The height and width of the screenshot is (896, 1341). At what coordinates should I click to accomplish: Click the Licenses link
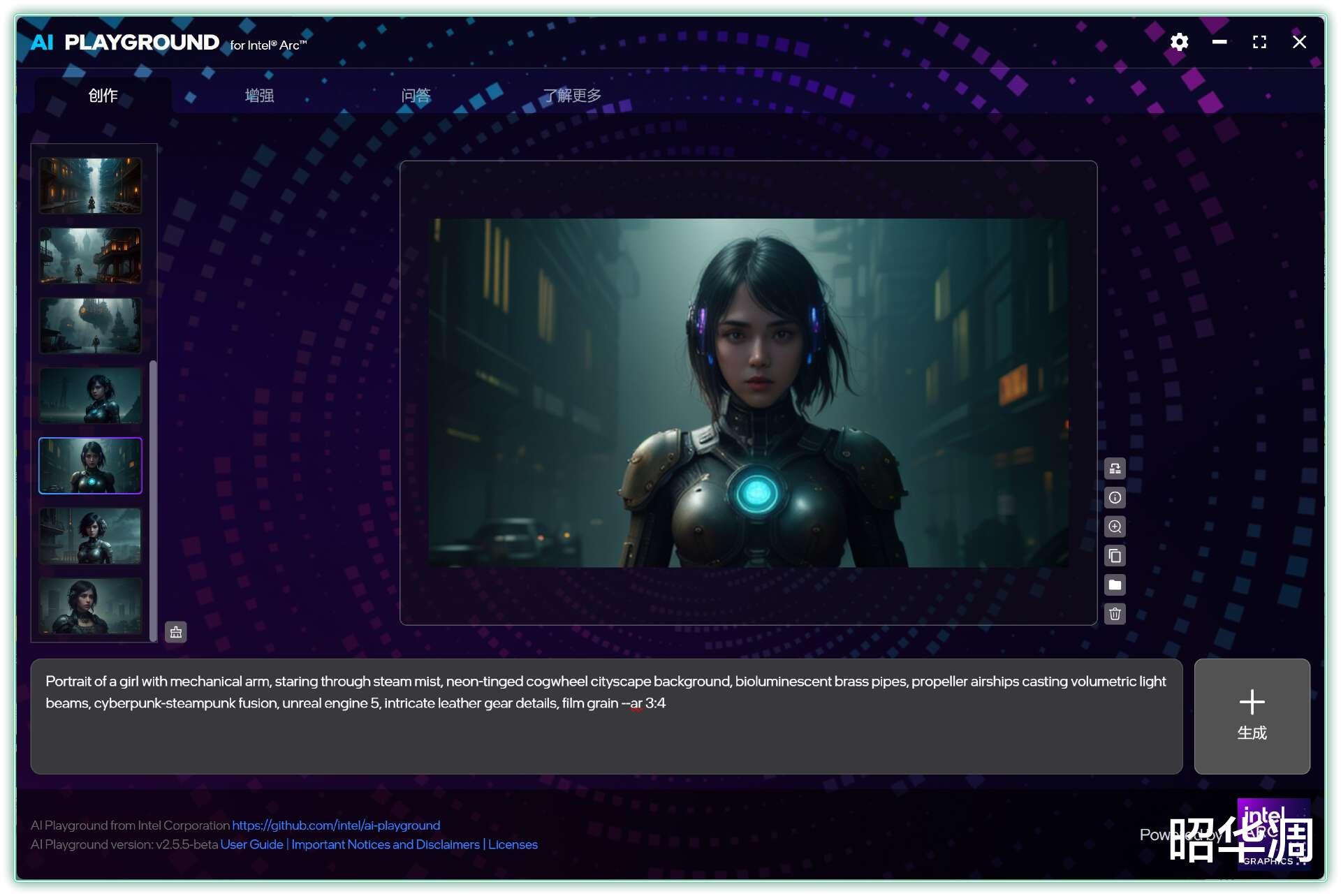click(x=513, y=844)
